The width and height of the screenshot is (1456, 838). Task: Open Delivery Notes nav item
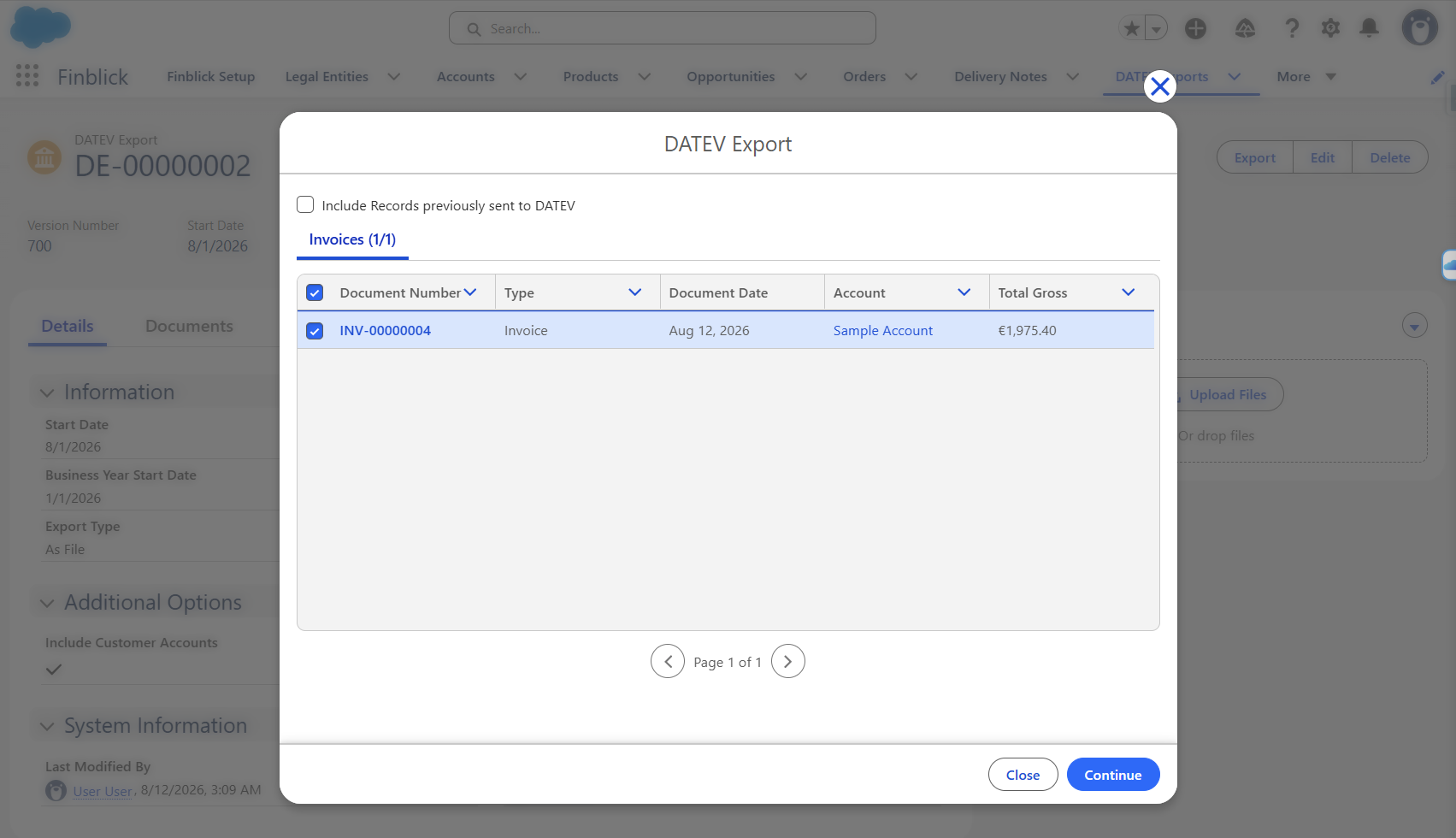tap(1000, 77)
